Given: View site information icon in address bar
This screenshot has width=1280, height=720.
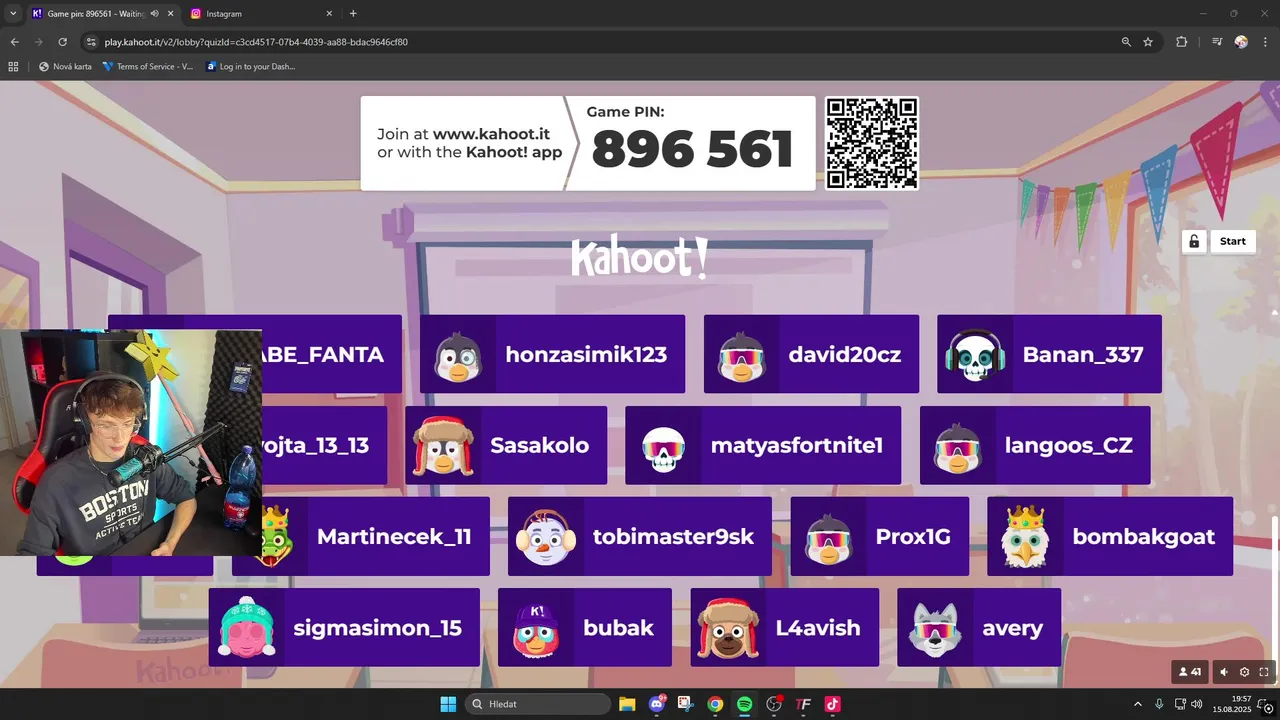Looking at the screenshot, I should [91, 42].
